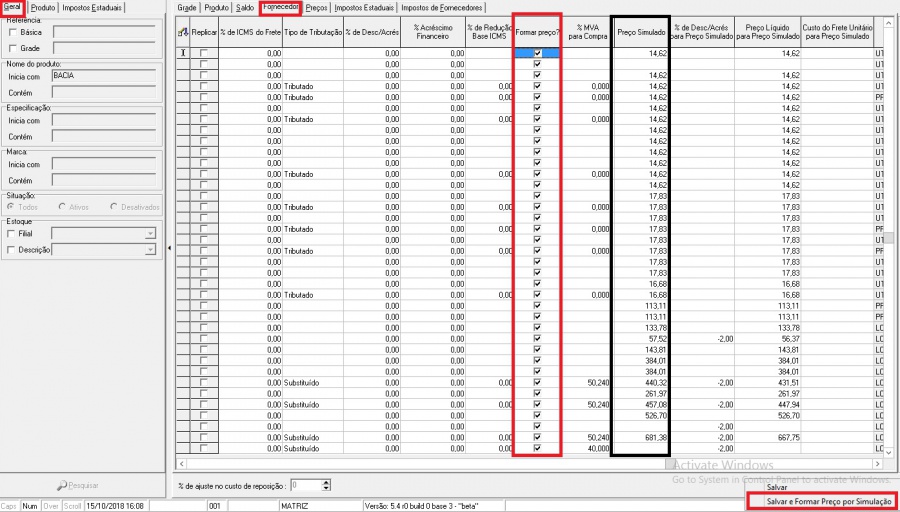
Task: Increase the ajuste no custo spinner
Action: tap(326, 481)
